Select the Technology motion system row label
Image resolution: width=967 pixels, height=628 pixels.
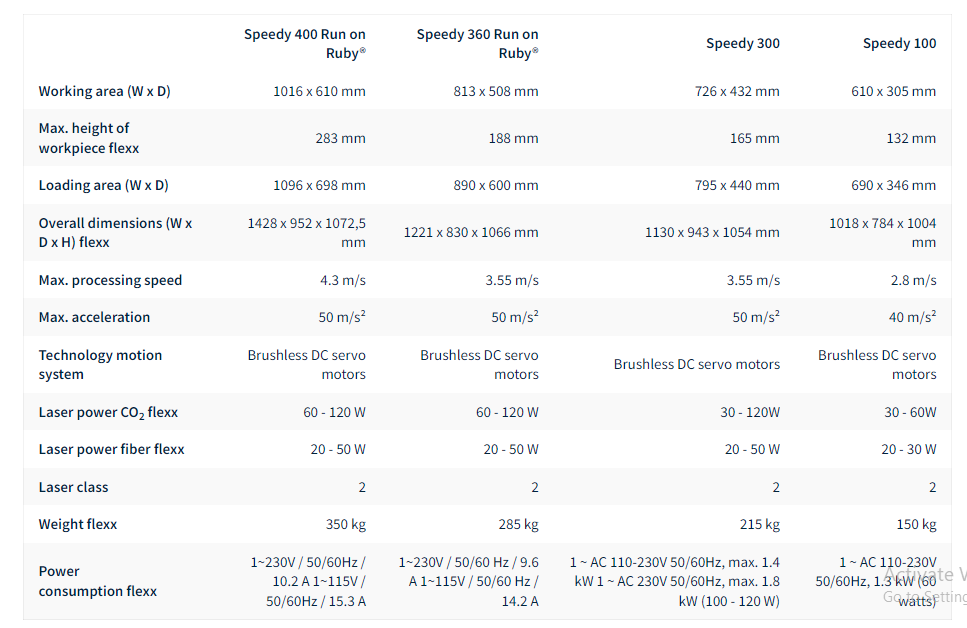pos(100,365)
